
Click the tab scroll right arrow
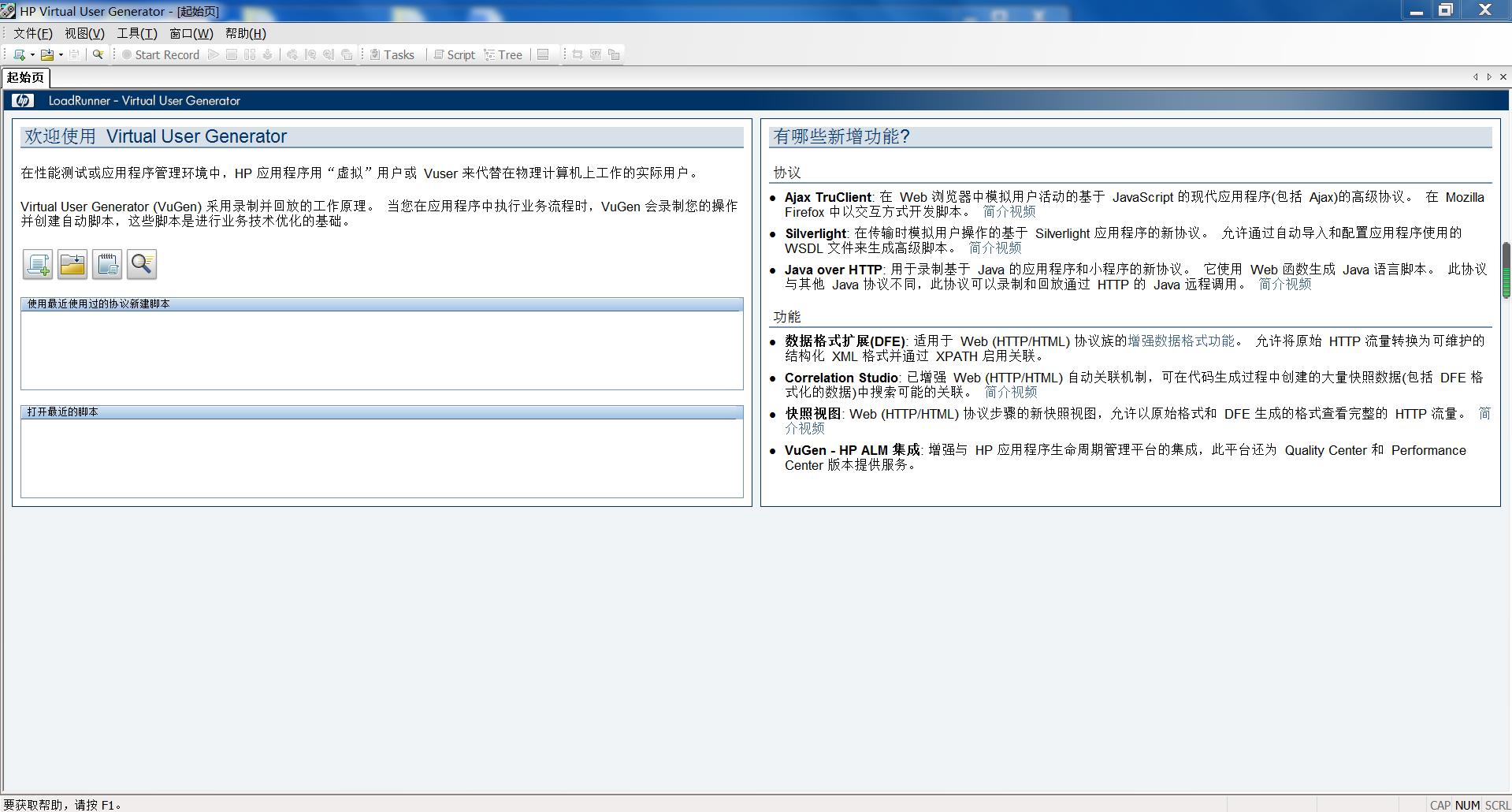tap(1489, 77)
